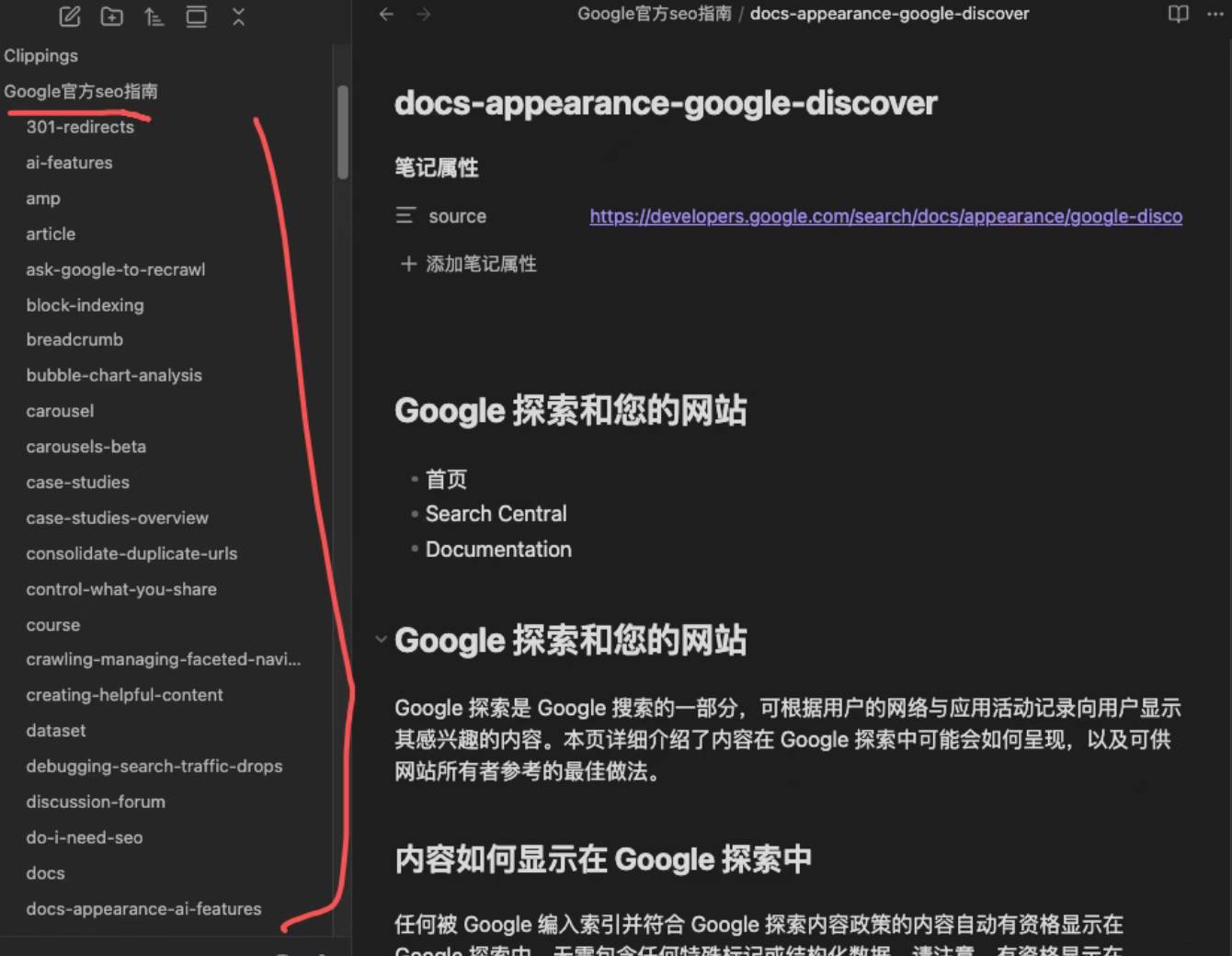The height and width of the screenshot is (956, 1232).
Task: Click the file explorer scrollbar thumb
Action: pyautogui.click(x=343, y=132)
